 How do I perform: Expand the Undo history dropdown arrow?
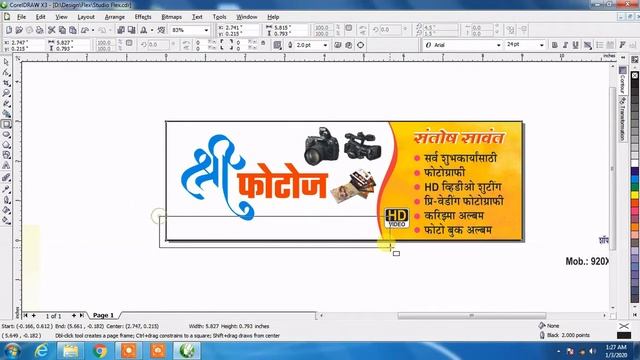point(93,30)
